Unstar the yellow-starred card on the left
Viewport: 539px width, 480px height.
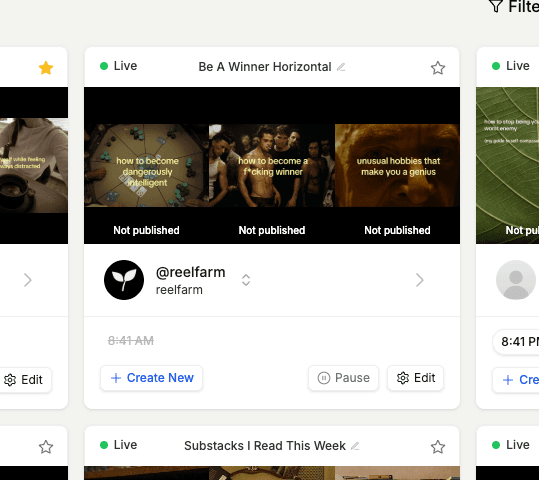pyautogui.click(x=46, y=68)
